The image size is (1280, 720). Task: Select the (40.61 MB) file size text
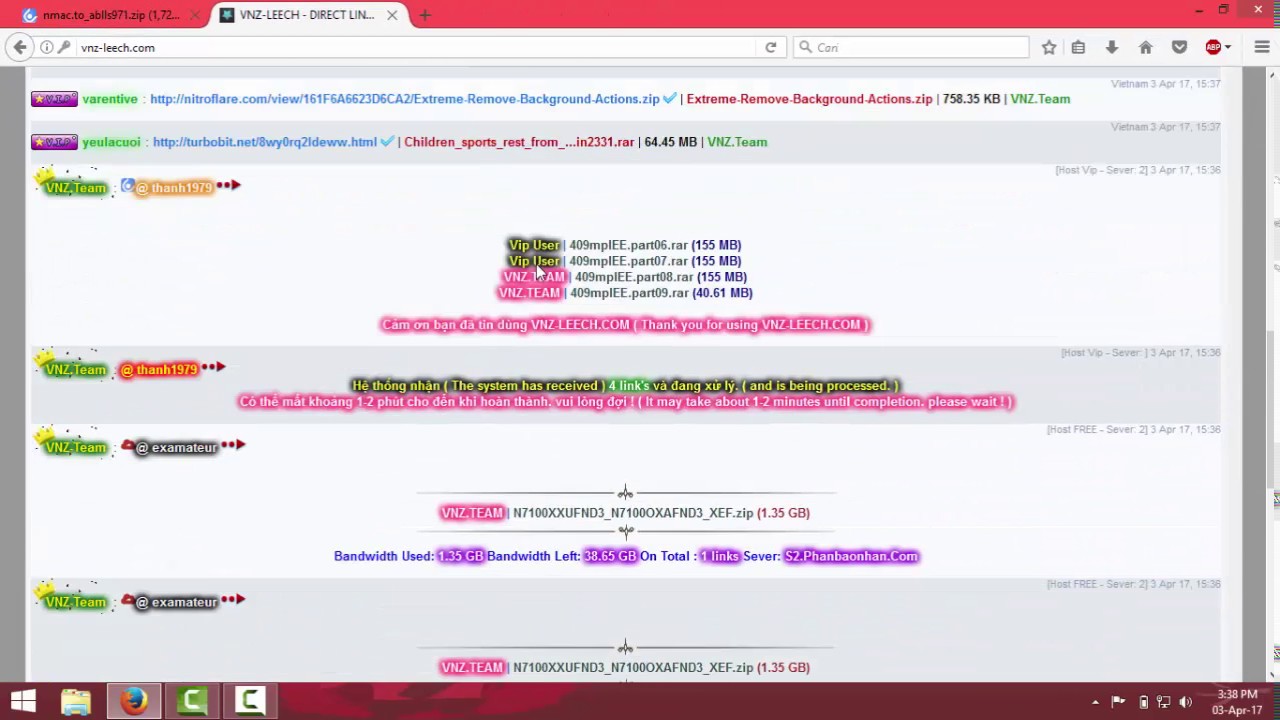(x=722, y=293)
